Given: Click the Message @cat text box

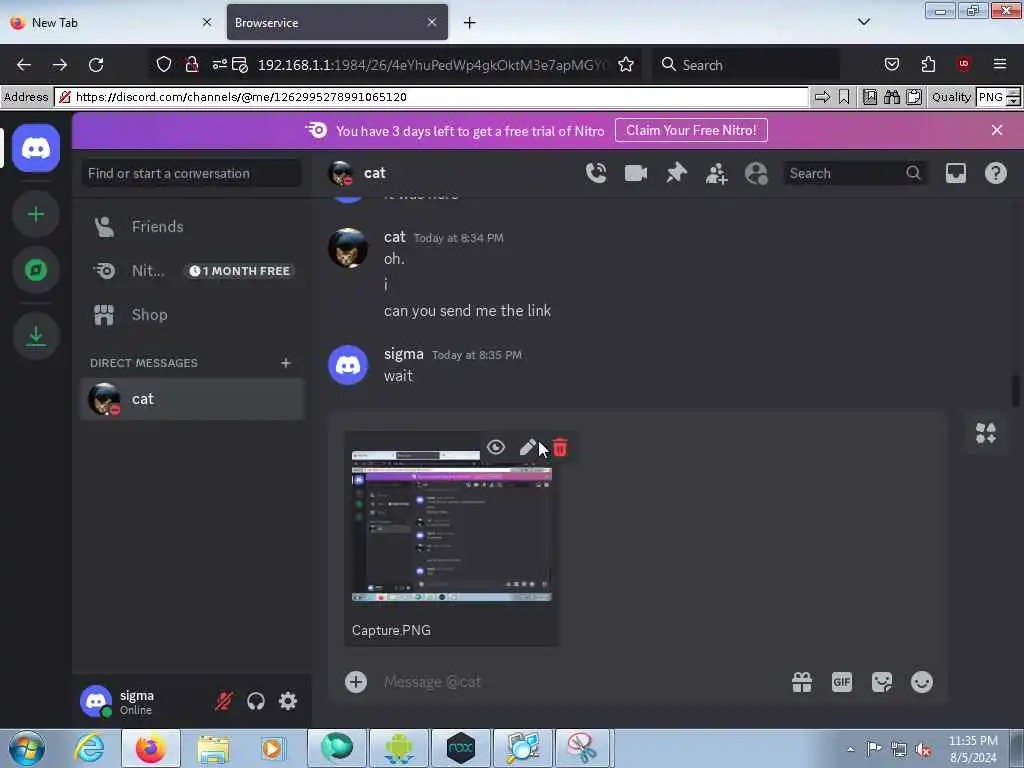Looking at the screenshot, I should coord(581,682).
